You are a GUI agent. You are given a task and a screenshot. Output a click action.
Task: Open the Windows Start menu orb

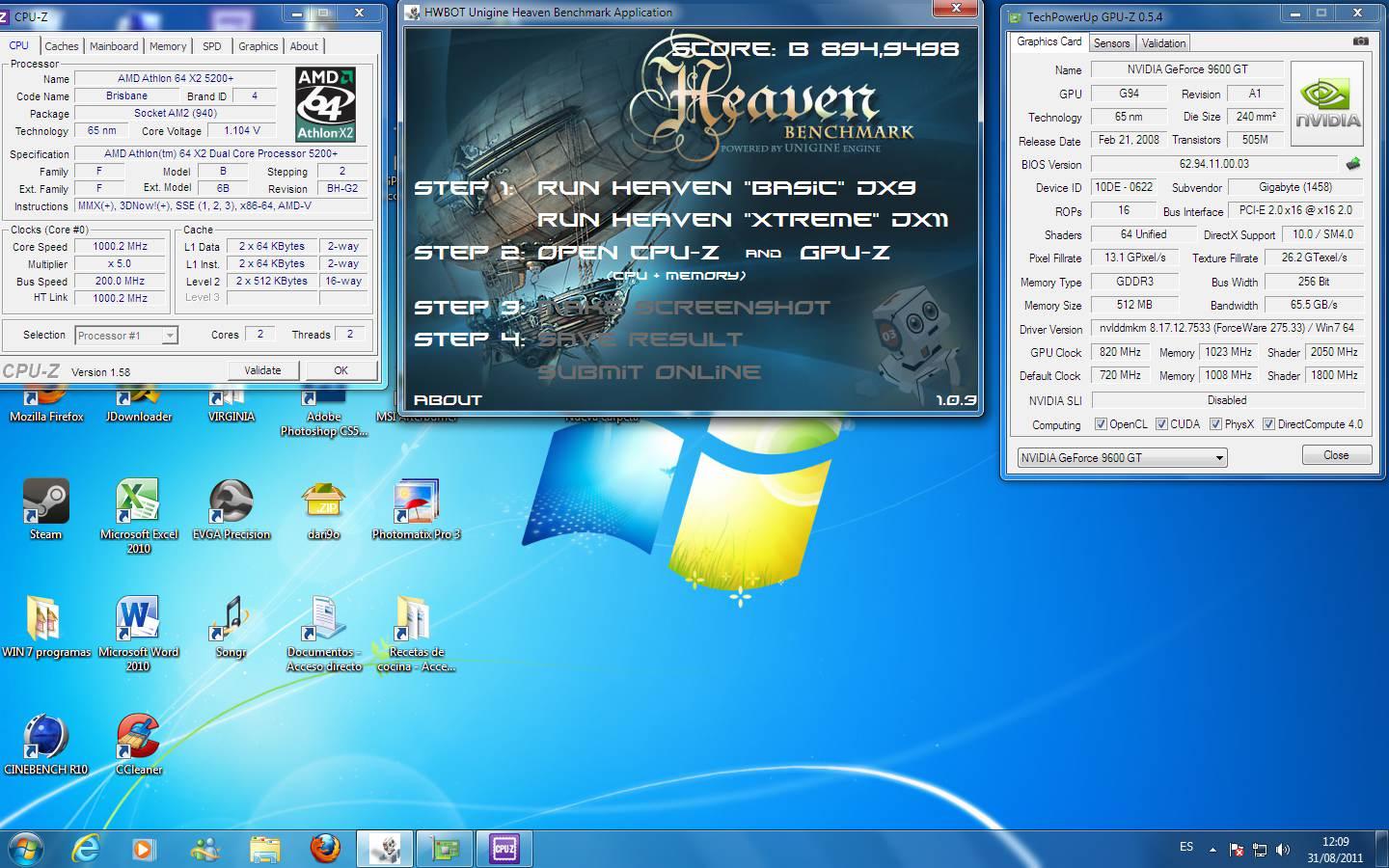point(26,849)
